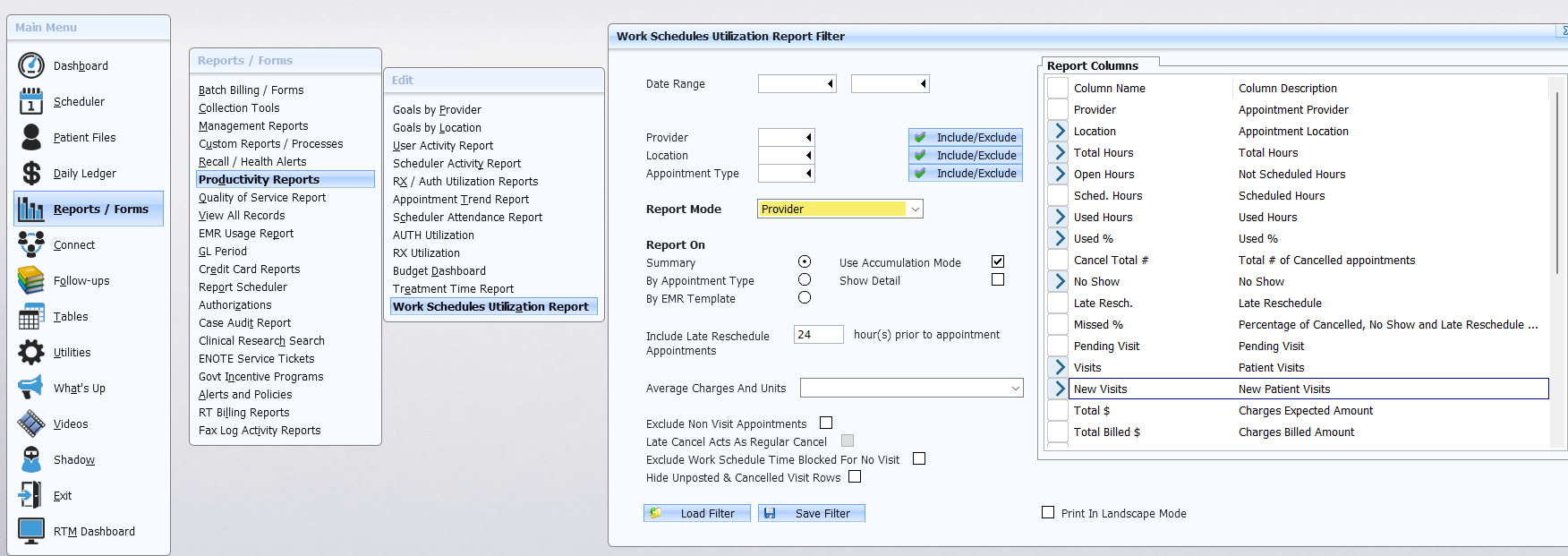Viewport: 1568px width, 556px height.
Task: Open Scheduler Attendance Report entry
Action: [467, 217]
